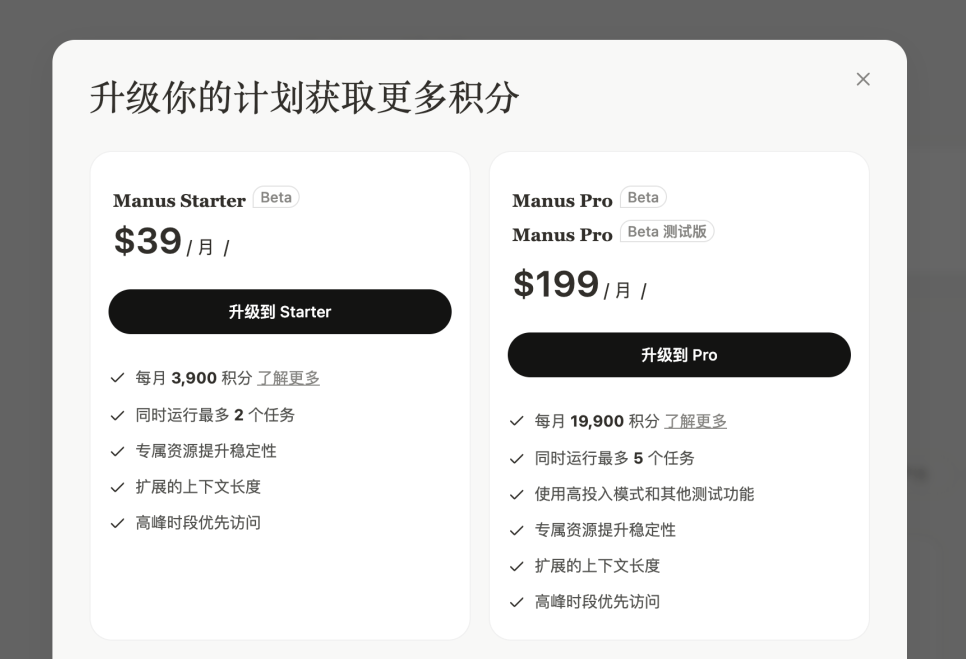
Task: Click checkmark next to 每月 19,900 积分
Action: [x=516, y=422]
